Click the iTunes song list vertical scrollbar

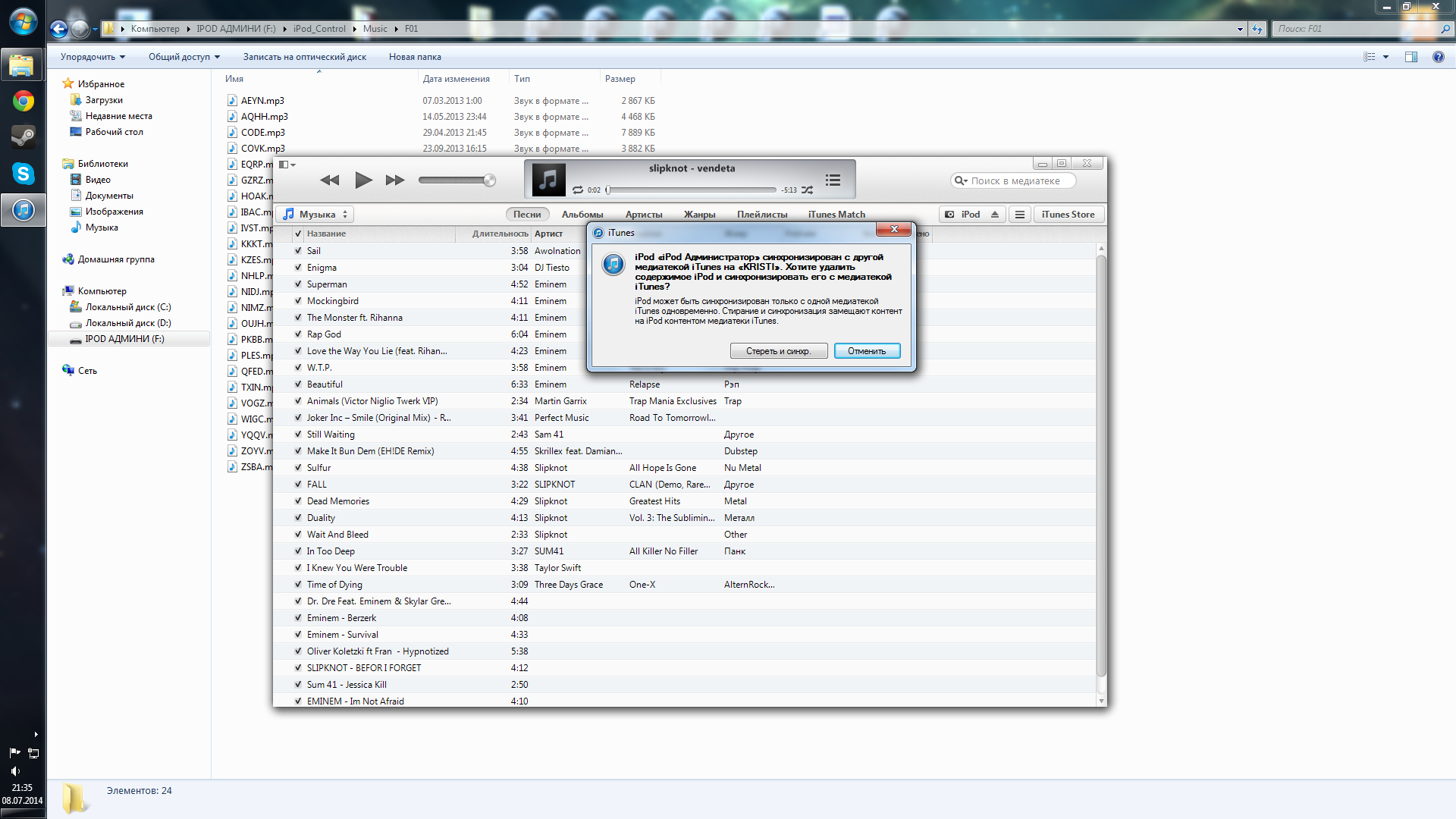pyautogui.click(x=1101, y=466)
